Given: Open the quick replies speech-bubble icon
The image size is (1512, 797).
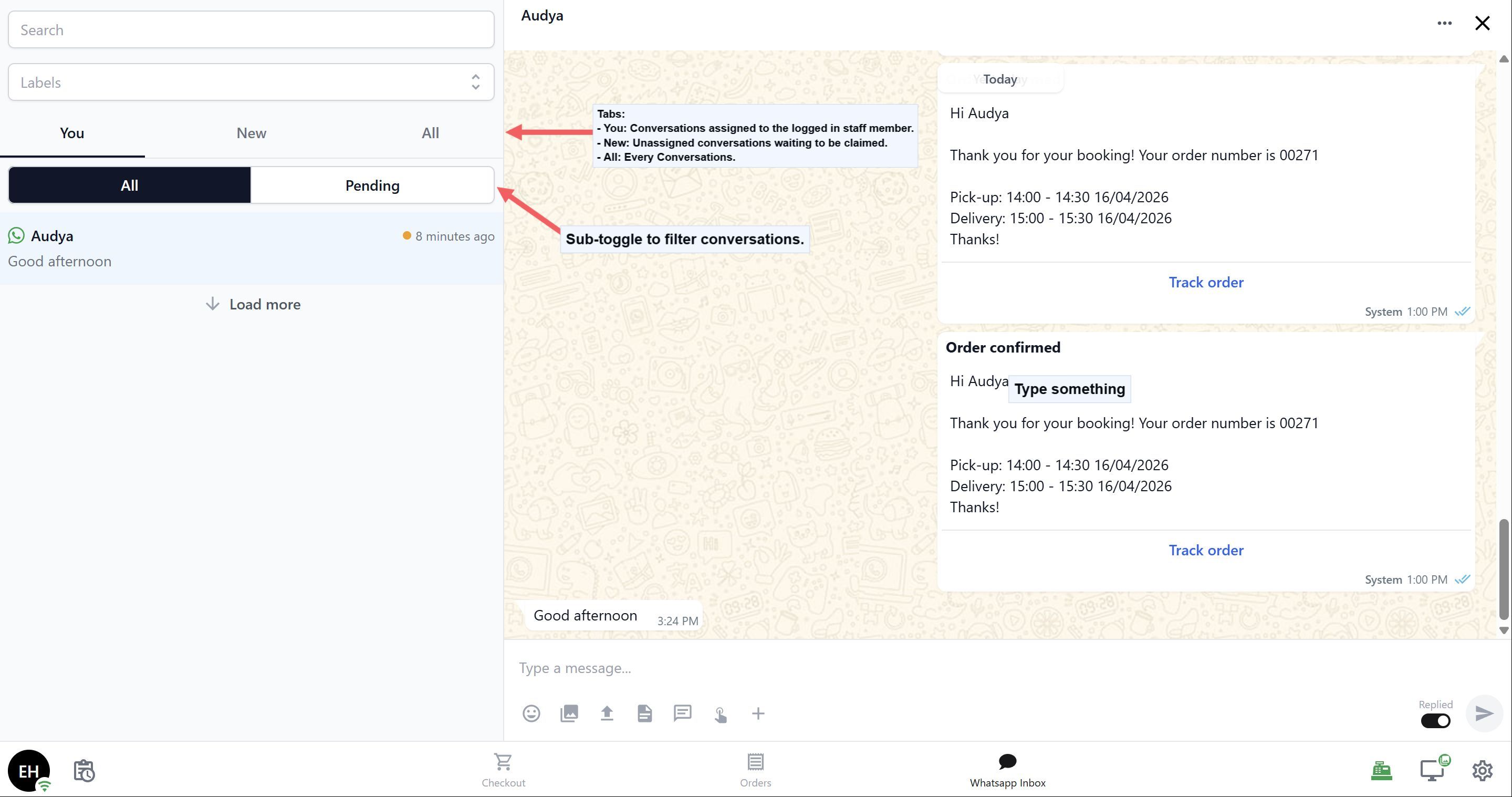Looking at the screenshot, I should [682, 713].
